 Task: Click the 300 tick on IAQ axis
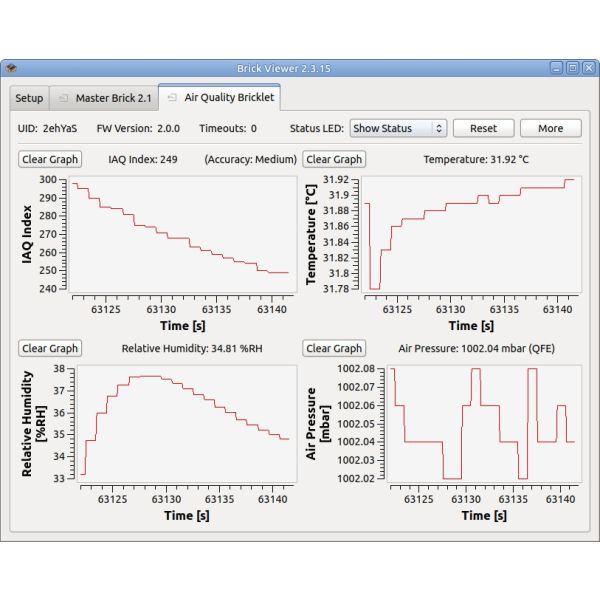click(x=48, y=179)
